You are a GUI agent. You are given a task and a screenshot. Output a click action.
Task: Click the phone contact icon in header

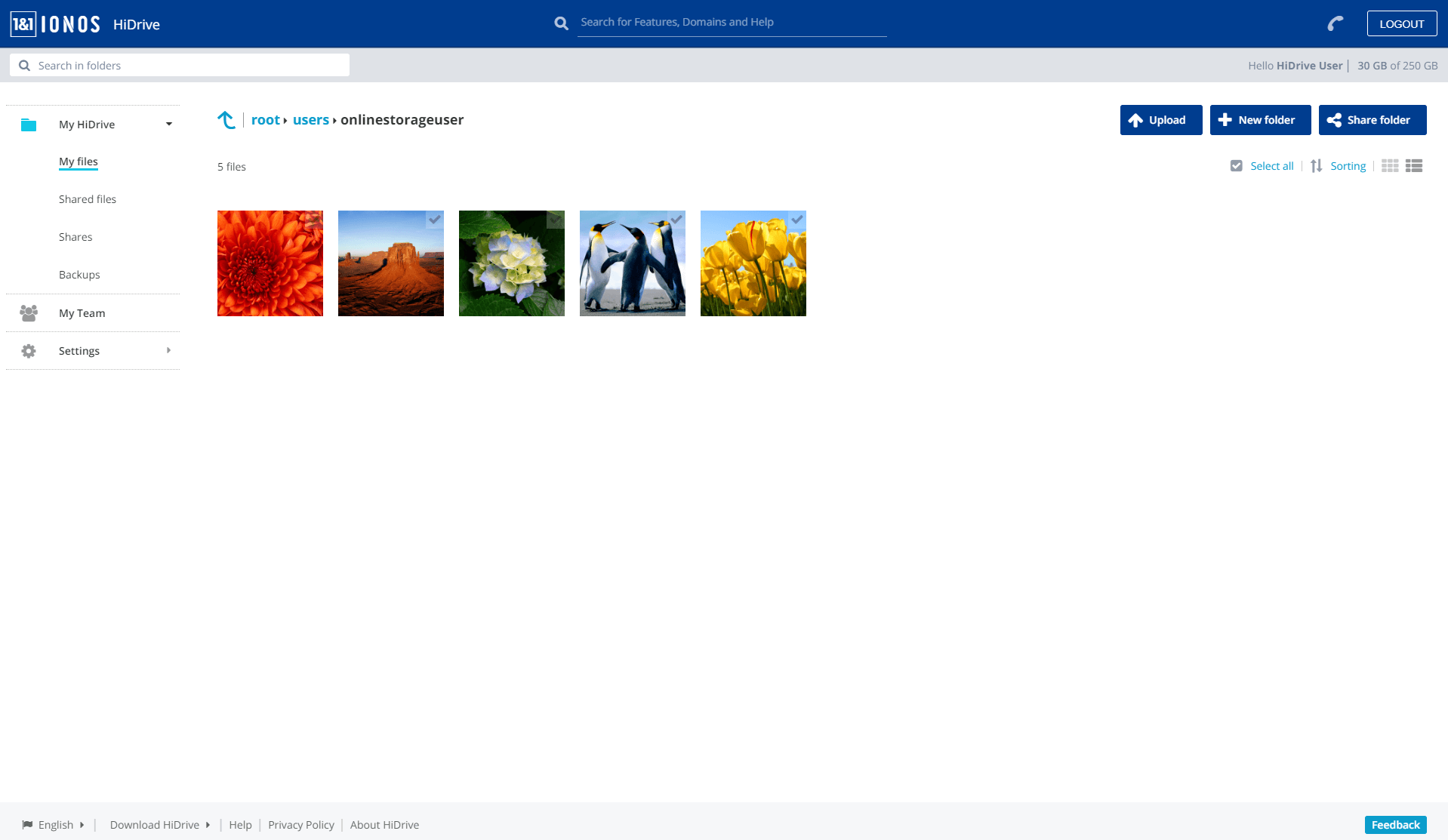click(1336, 24)
